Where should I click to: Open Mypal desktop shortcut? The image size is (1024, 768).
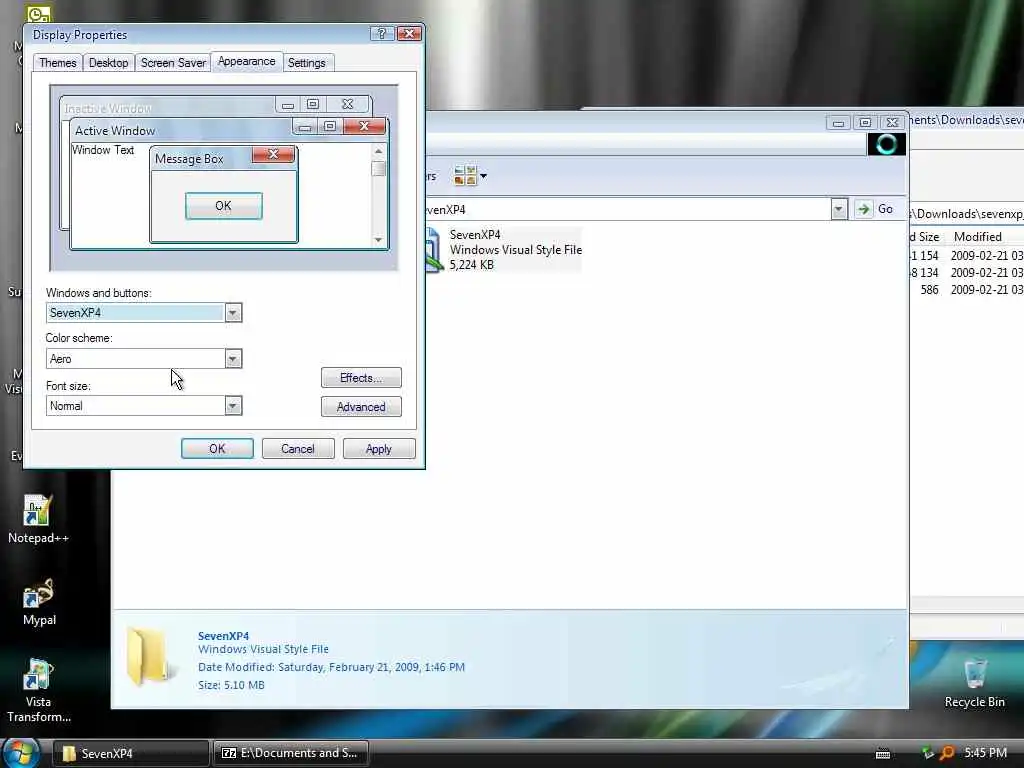pos(39,602)
